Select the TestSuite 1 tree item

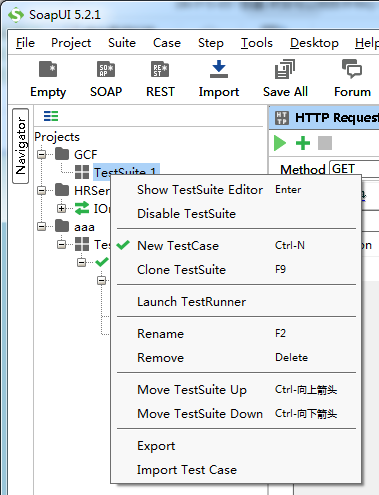pos(126,170)
